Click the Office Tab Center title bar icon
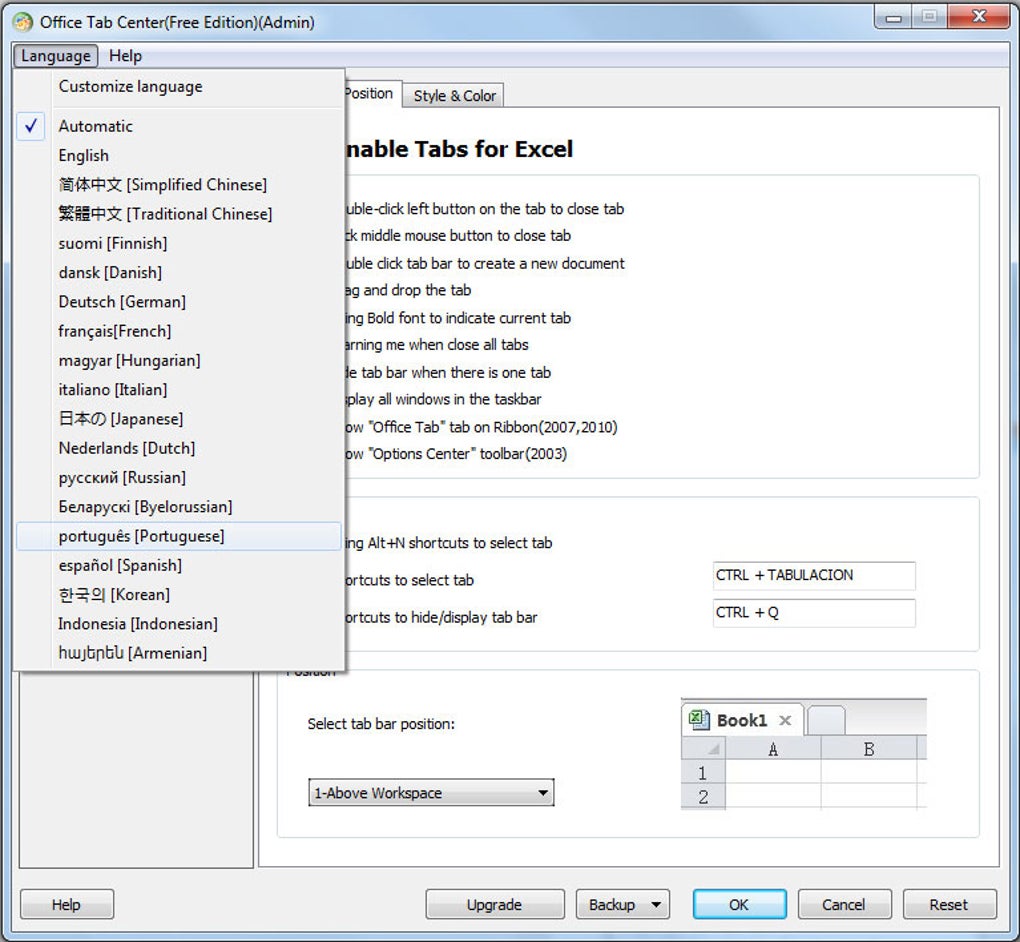 pos(22,22)
